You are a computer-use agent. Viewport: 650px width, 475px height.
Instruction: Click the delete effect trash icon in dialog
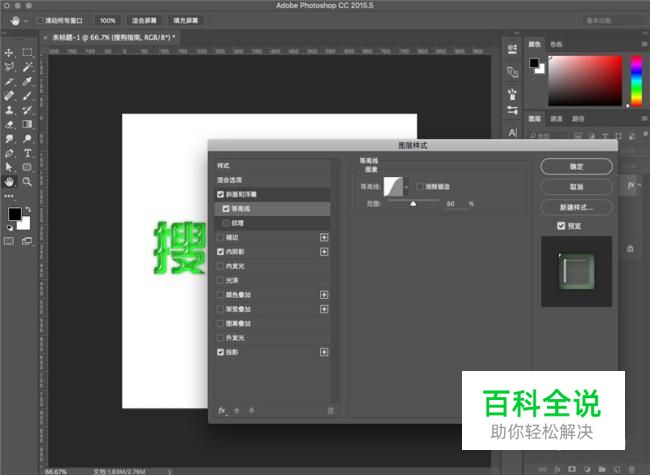pyautogui.click(x=330, y=411)
